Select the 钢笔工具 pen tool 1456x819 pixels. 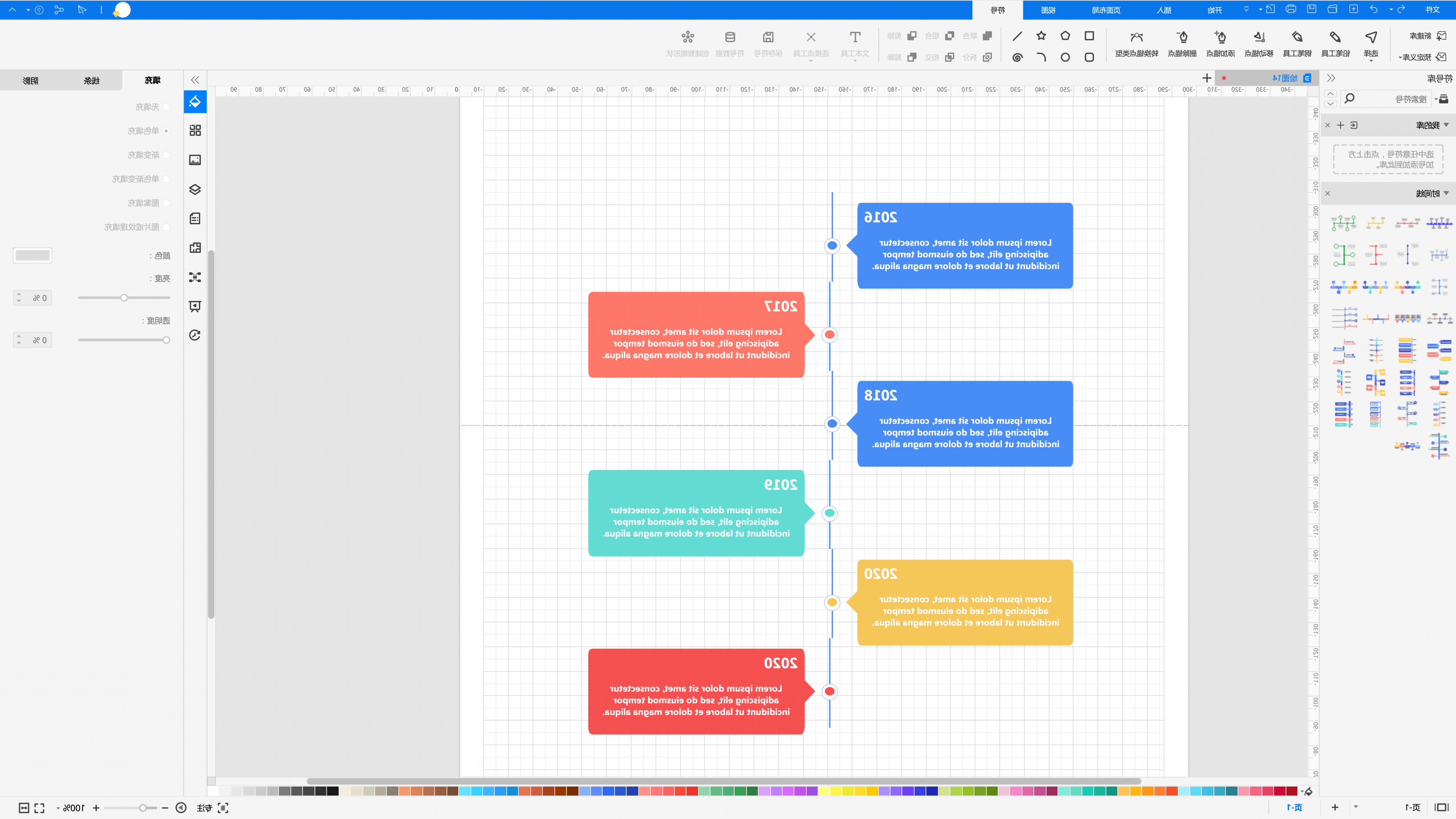pos(1297,44)
